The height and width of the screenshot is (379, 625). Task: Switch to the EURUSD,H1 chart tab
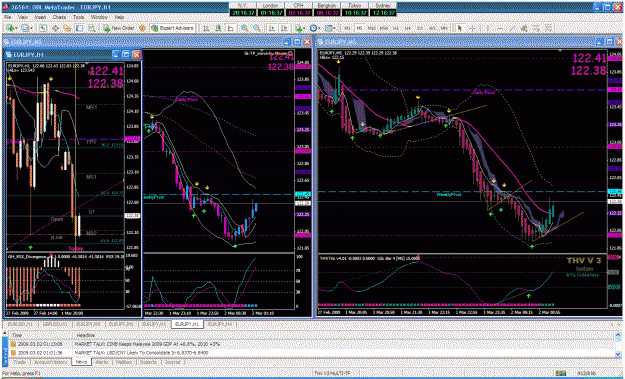pos(20,324)
